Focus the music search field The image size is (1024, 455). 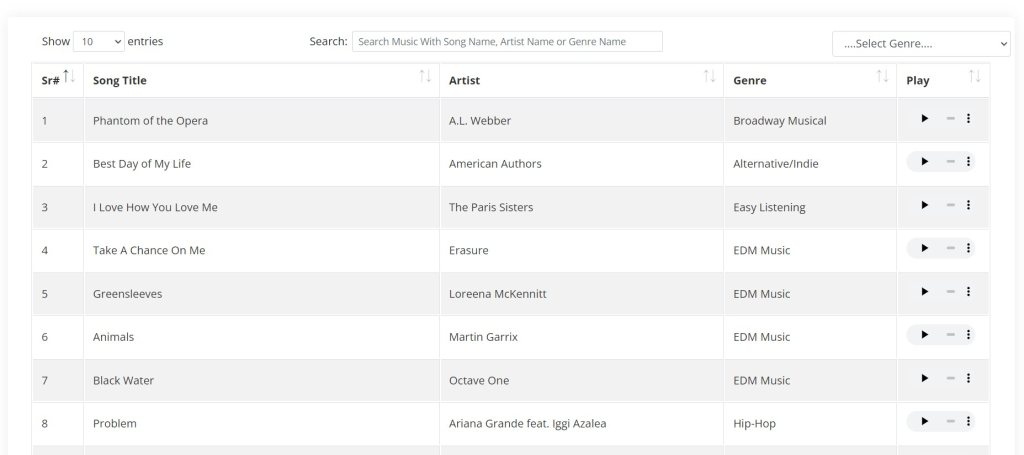pyautogui.click(x=507, y=41)
